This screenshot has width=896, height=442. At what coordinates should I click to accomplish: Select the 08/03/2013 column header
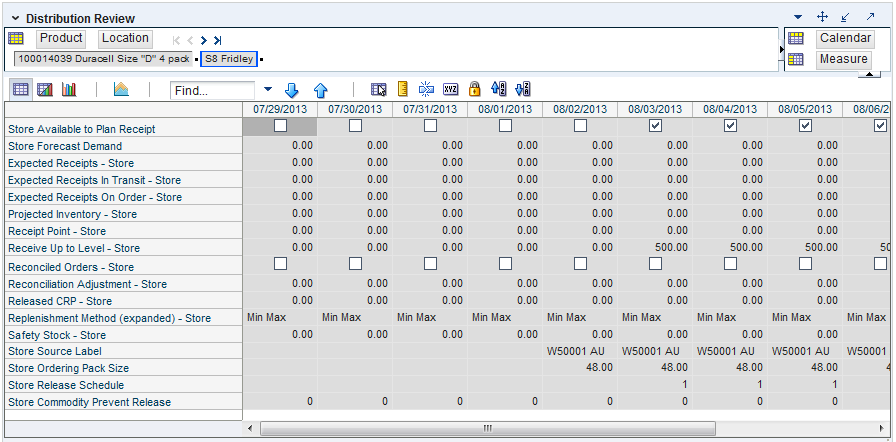pos(655,109)
